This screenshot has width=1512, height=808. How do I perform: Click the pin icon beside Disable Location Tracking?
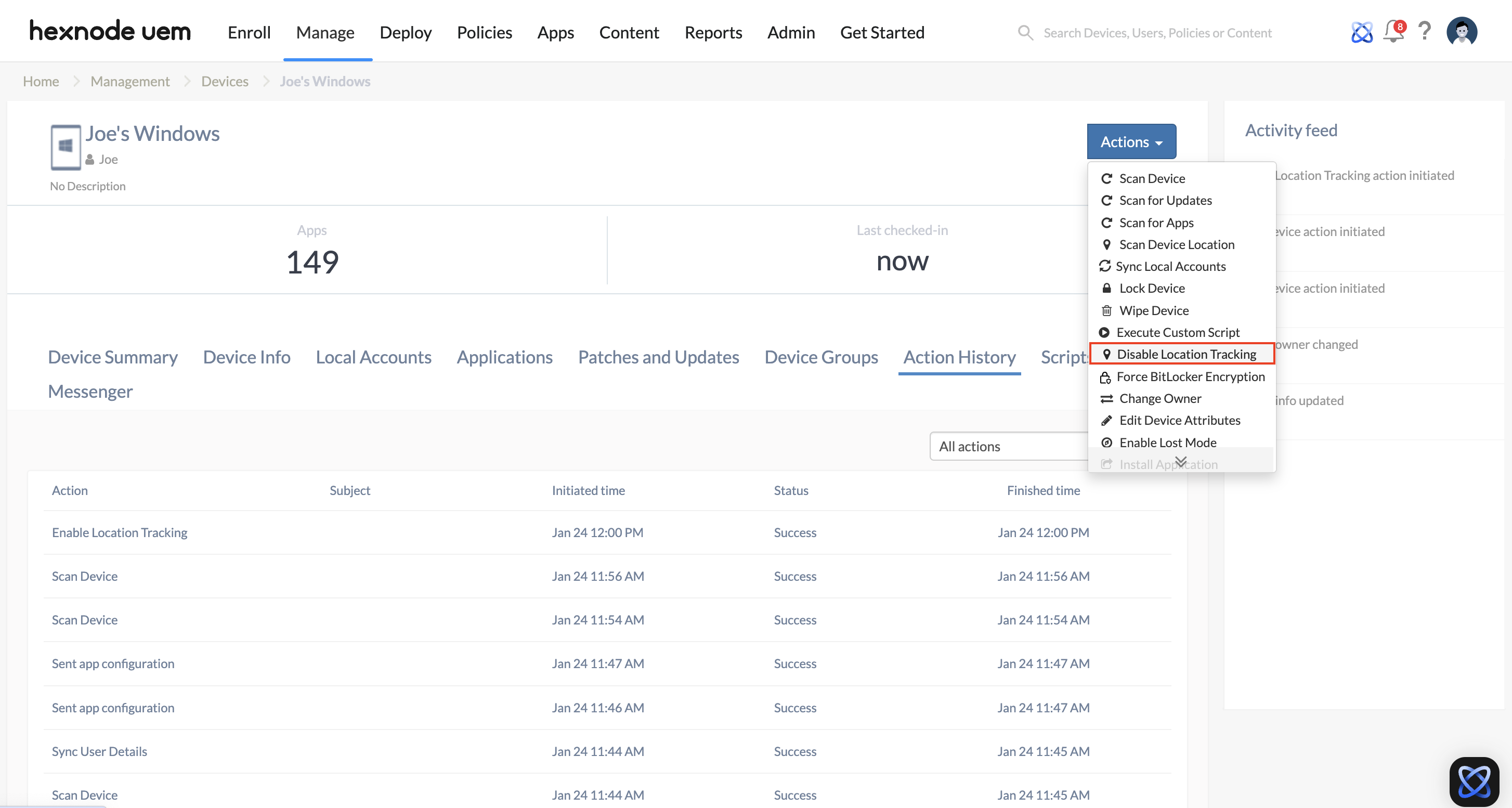1106,354
